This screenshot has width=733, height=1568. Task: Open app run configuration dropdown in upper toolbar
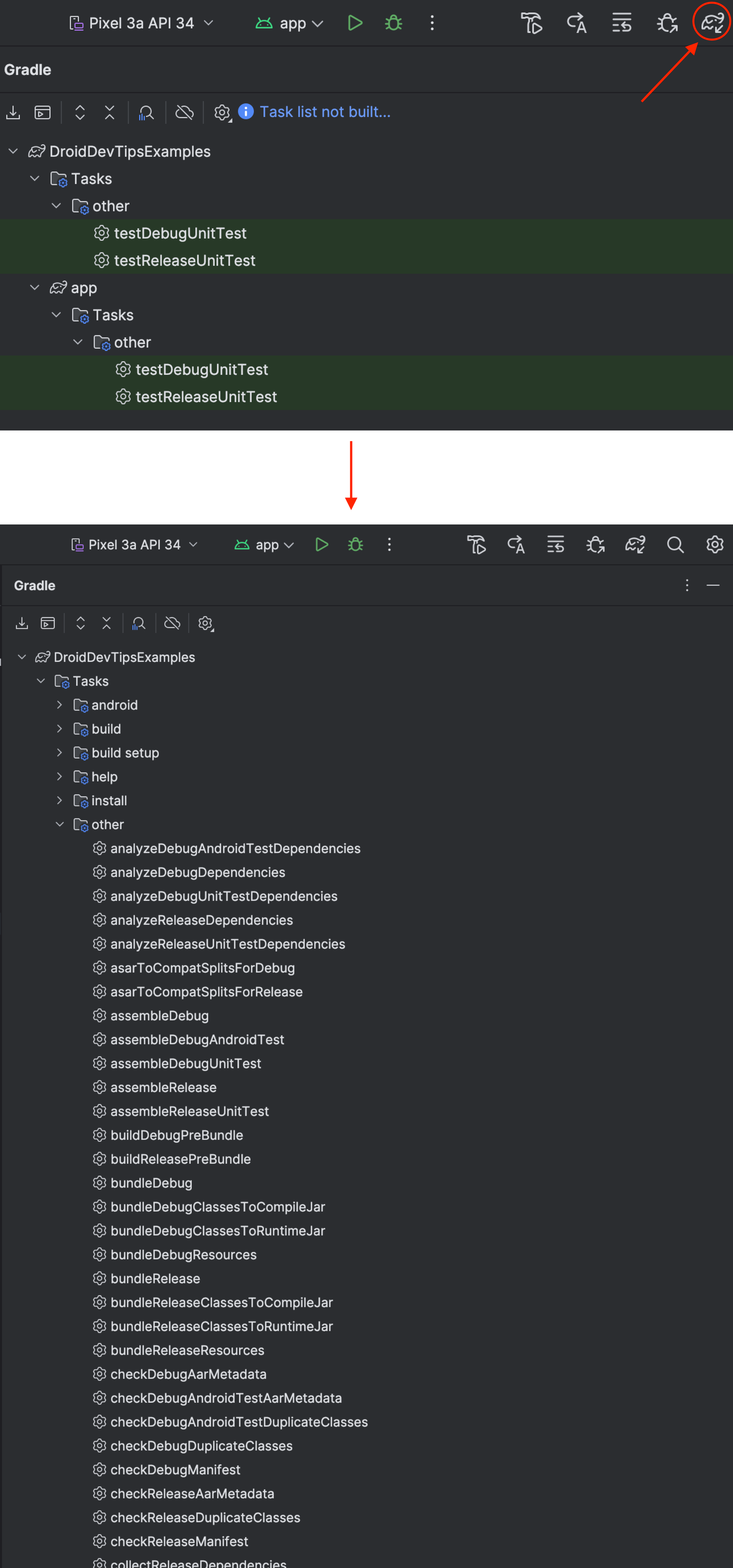click(x=289, y=23)
